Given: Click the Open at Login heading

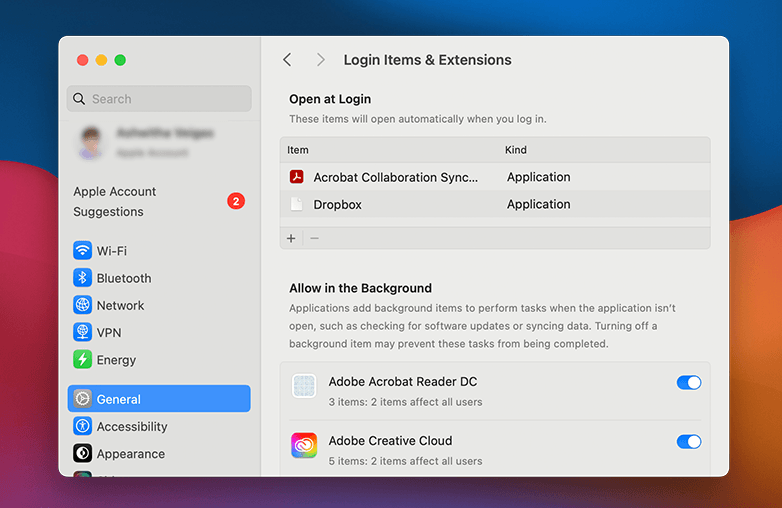Looking at the screenshot, I should coord(330,99).
